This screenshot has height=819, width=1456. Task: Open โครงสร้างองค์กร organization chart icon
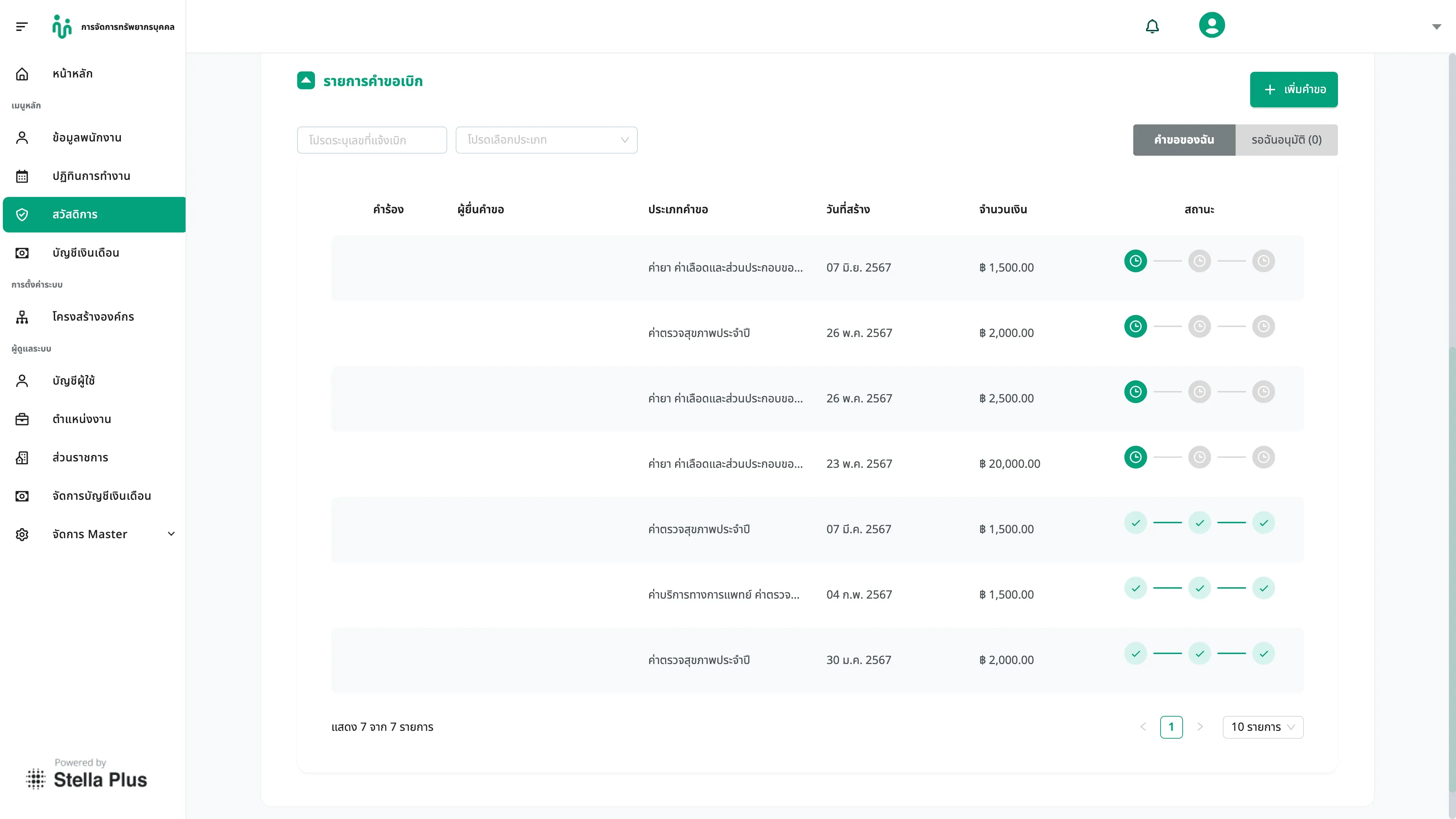tap(22, 317)
